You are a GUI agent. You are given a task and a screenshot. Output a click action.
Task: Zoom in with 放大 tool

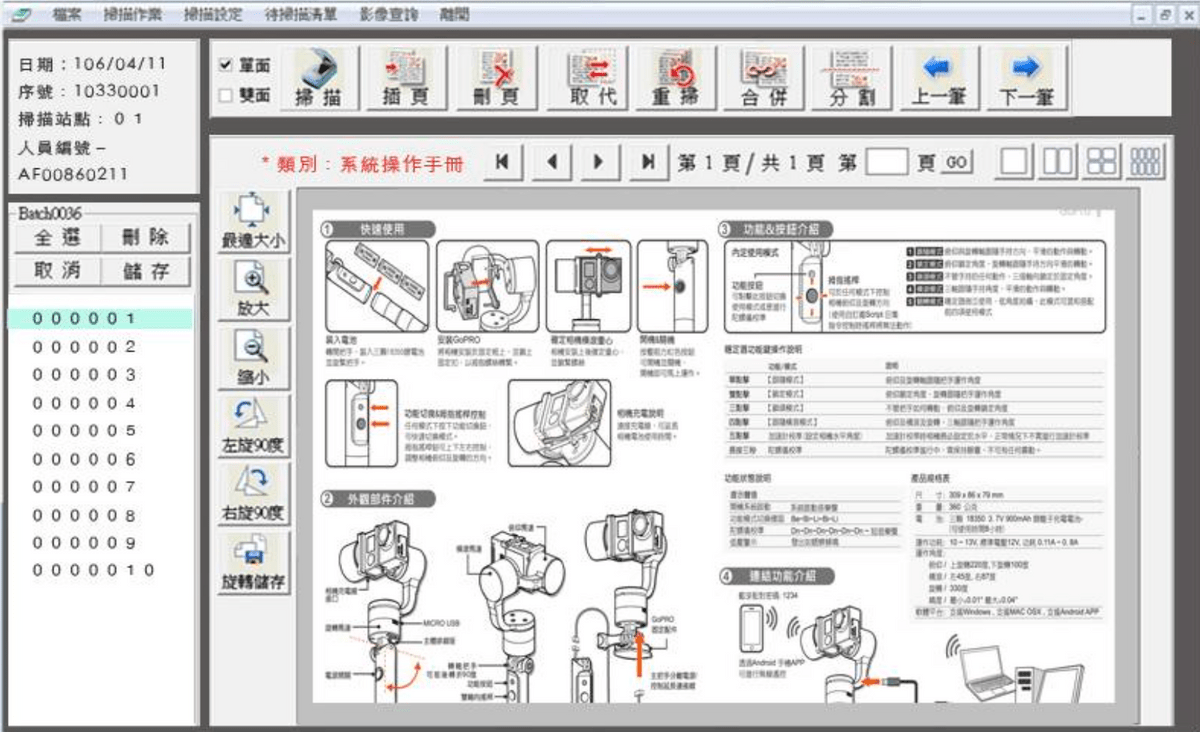(253, 291)
